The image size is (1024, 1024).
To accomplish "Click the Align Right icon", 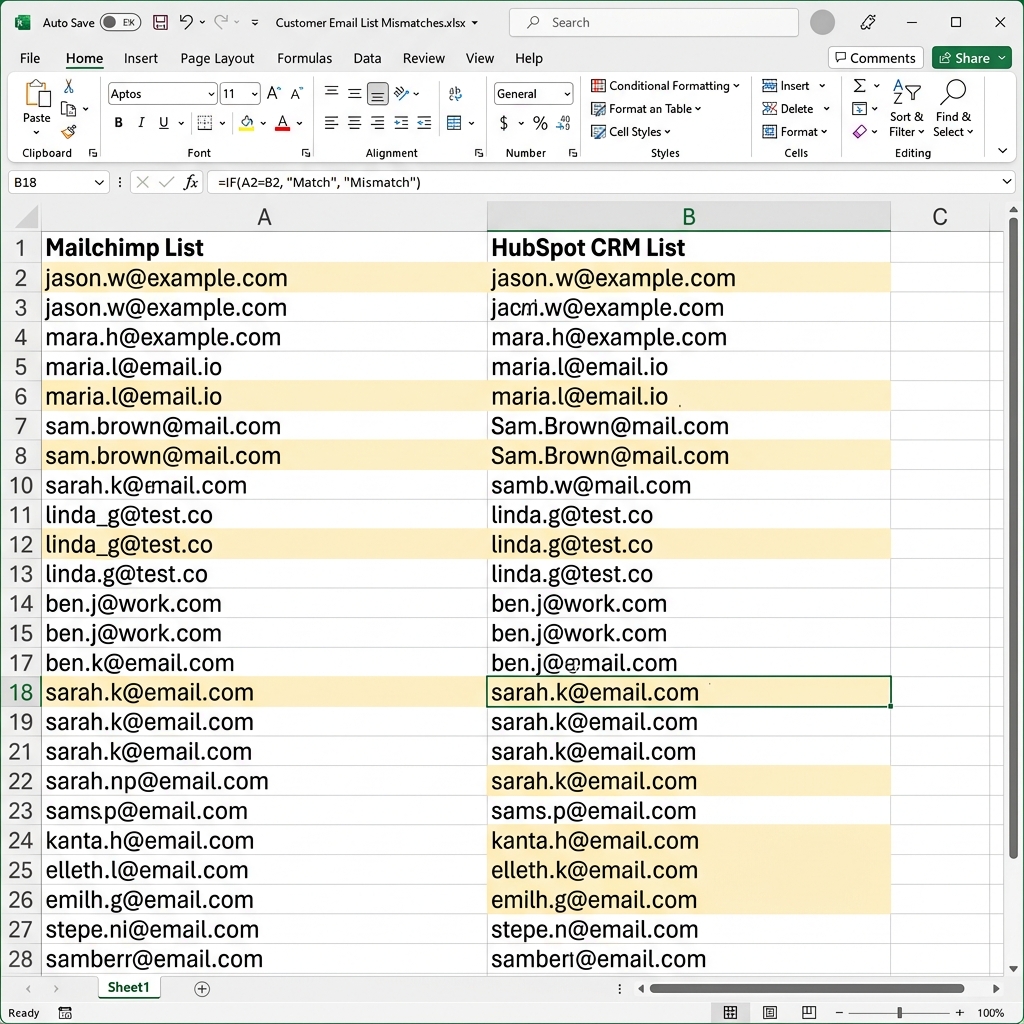I will (x=377, y=123).
